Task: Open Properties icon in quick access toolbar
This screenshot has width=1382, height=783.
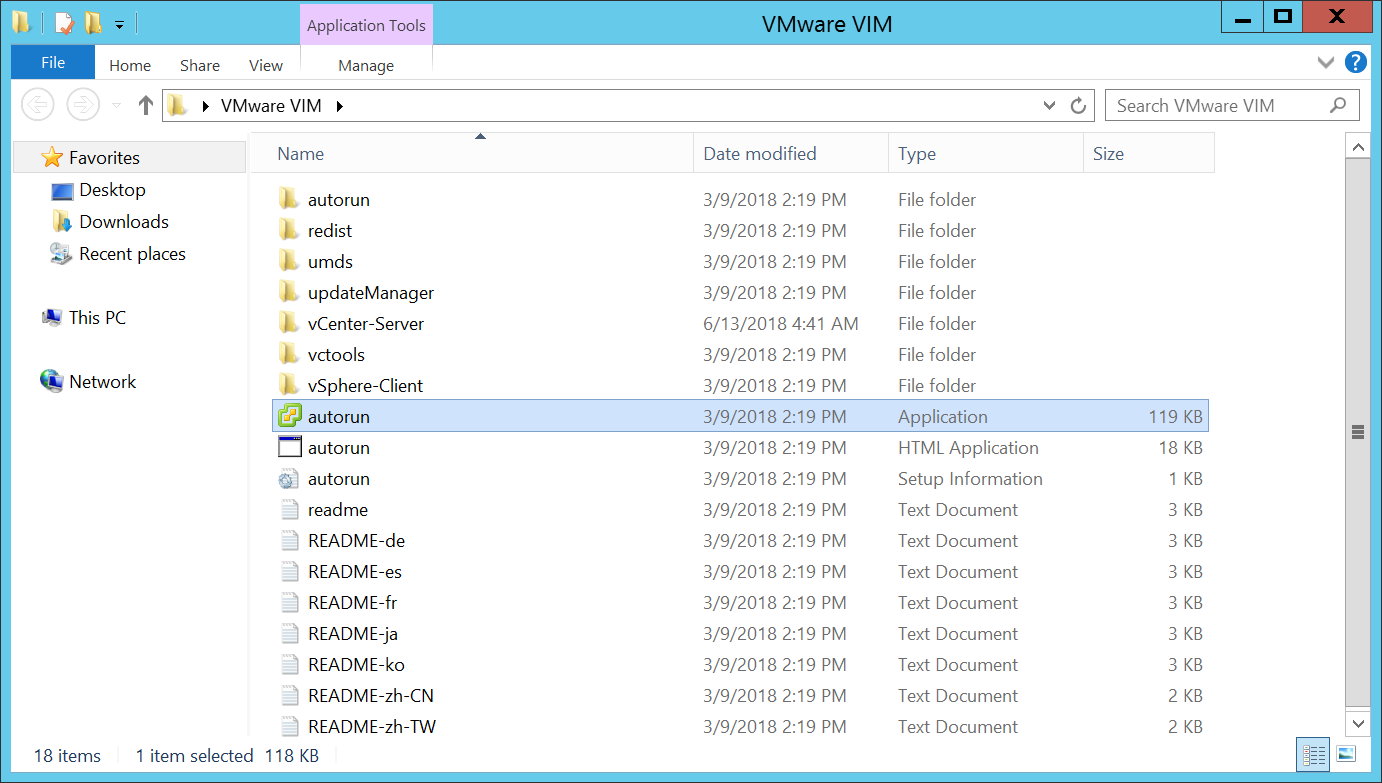Action: pos(64,22)
